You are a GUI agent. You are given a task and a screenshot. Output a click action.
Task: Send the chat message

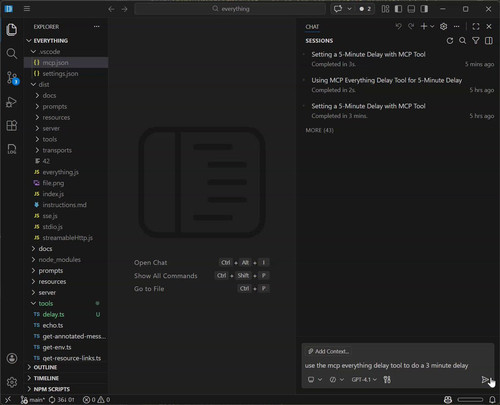(485, 380)
